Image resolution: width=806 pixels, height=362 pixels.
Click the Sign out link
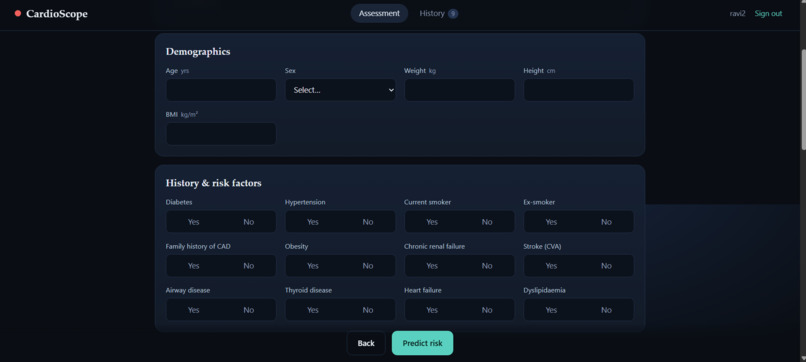[x=768, y=13]
